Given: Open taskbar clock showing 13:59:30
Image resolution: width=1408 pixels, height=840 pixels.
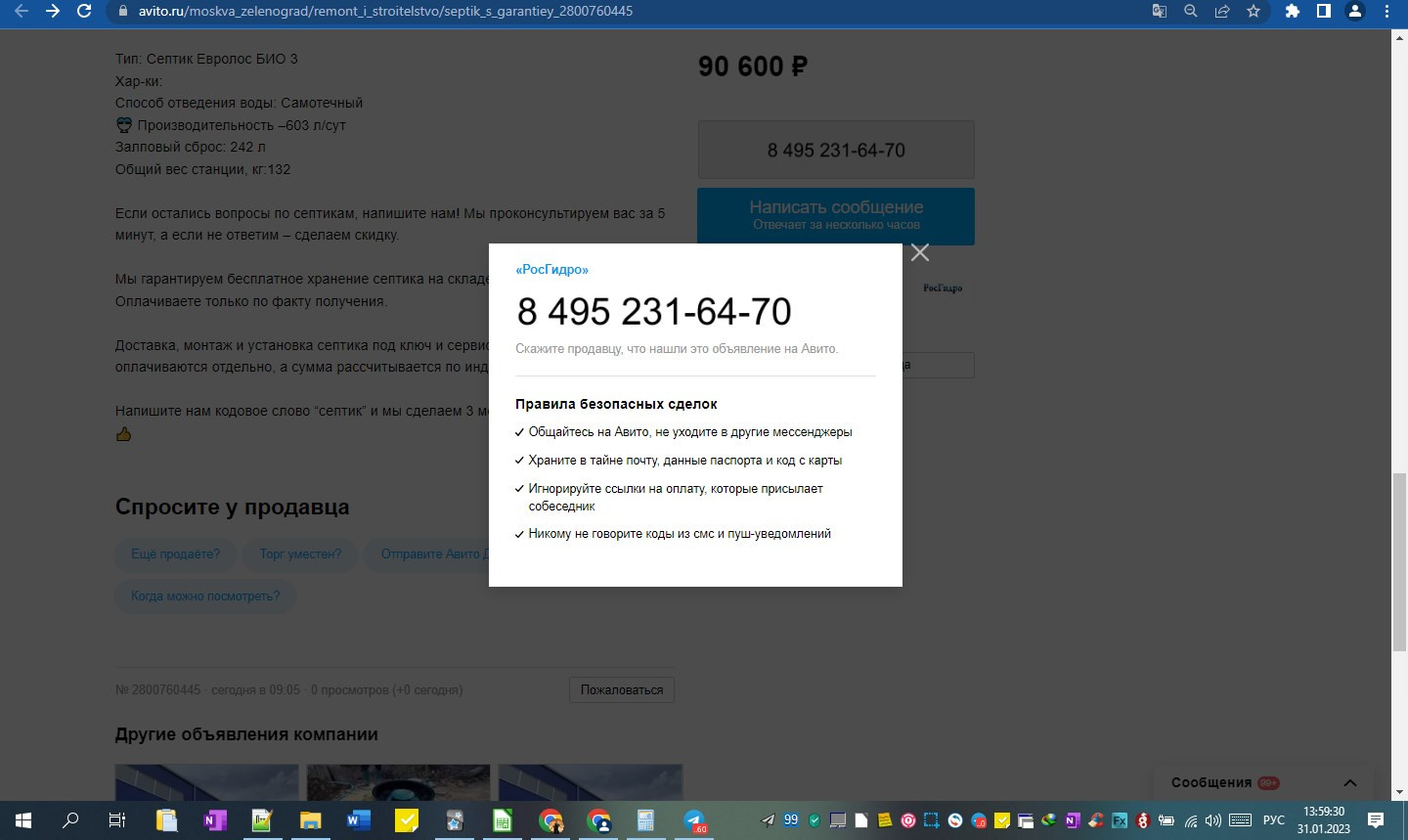Looking at the screenshot, I should pyautogui.click(x=1324, y=820).
